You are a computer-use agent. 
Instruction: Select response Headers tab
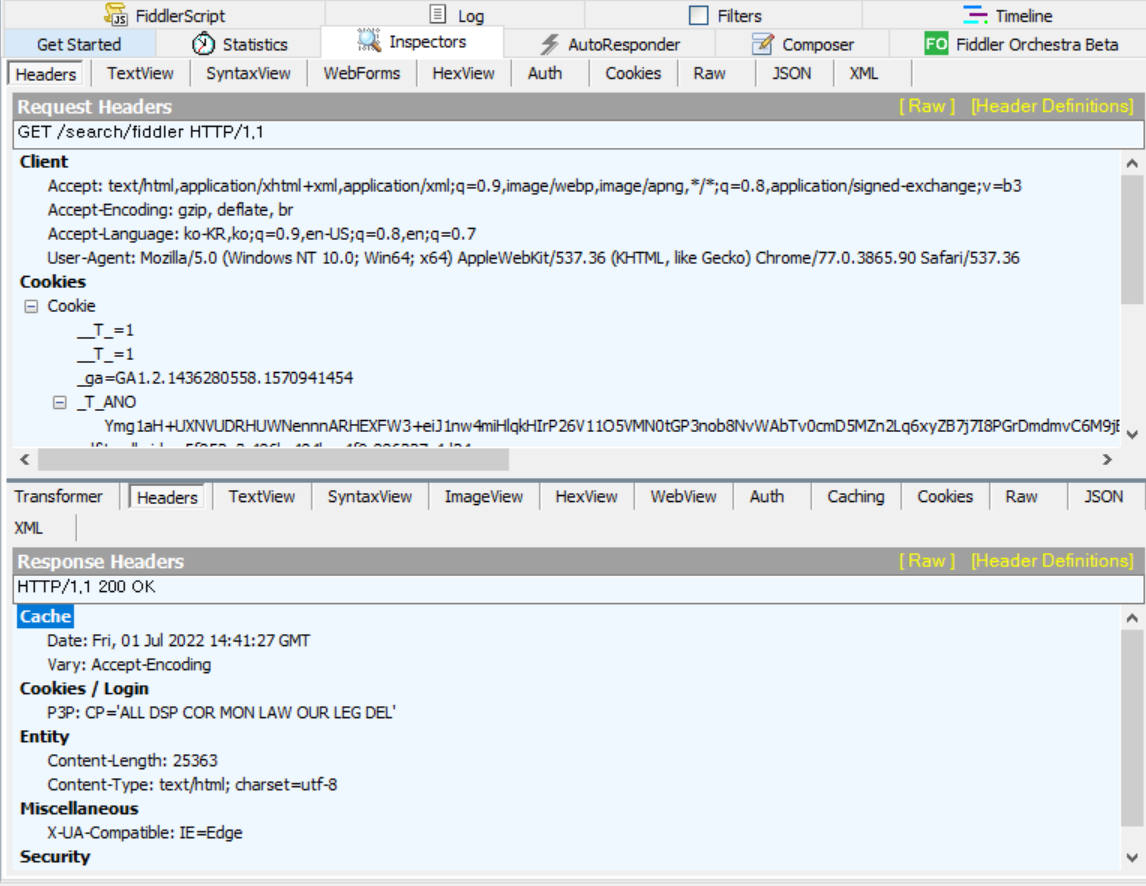tap(167, 498)
